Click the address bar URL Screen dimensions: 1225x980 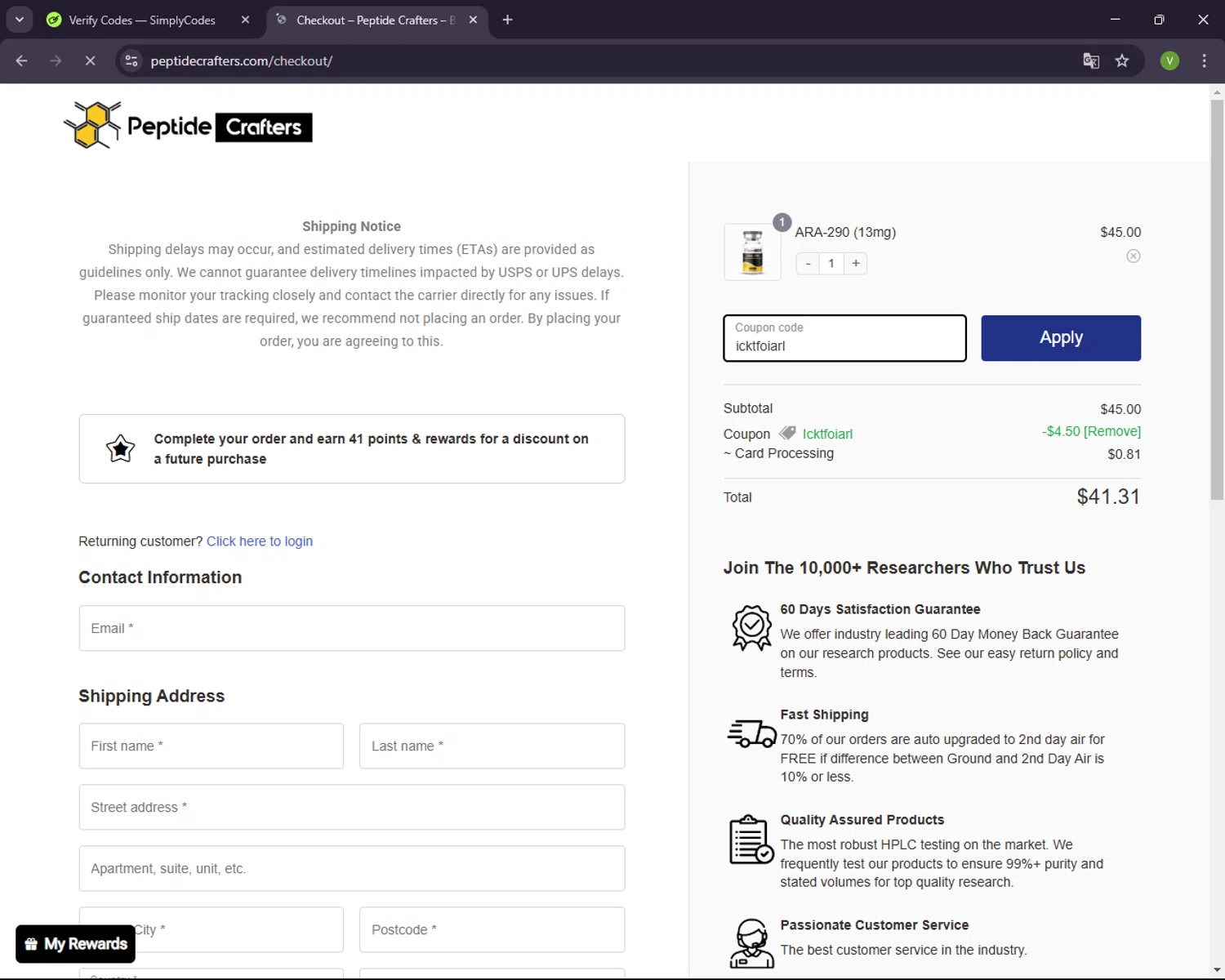click(x=242, y=61)
